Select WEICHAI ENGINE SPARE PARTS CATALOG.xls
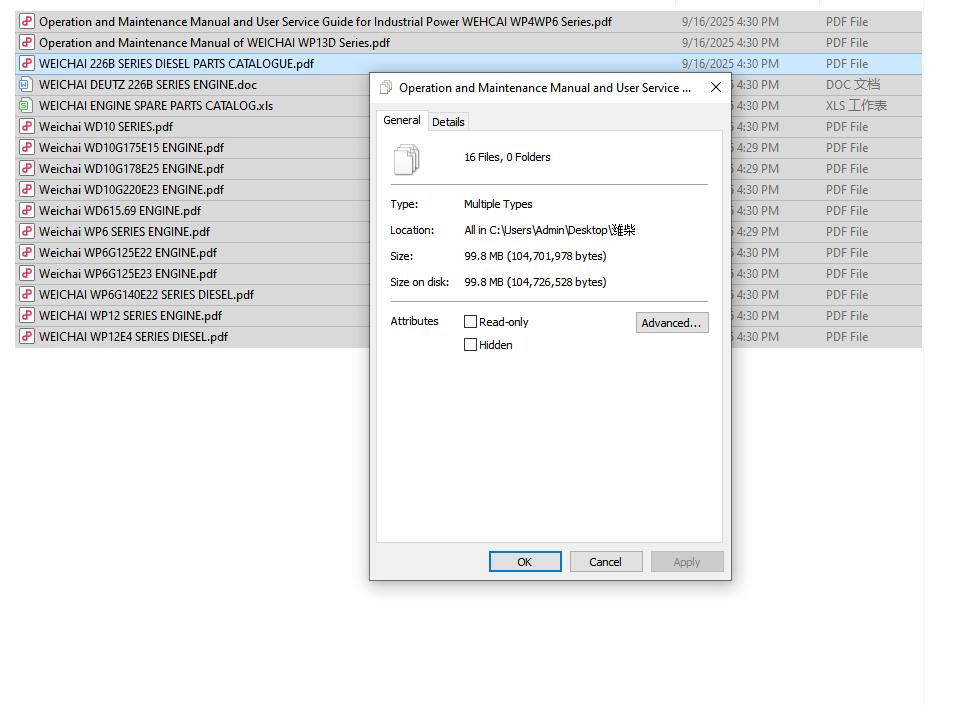This screenshot has height=706, width=974. click(x=156, y=106)
